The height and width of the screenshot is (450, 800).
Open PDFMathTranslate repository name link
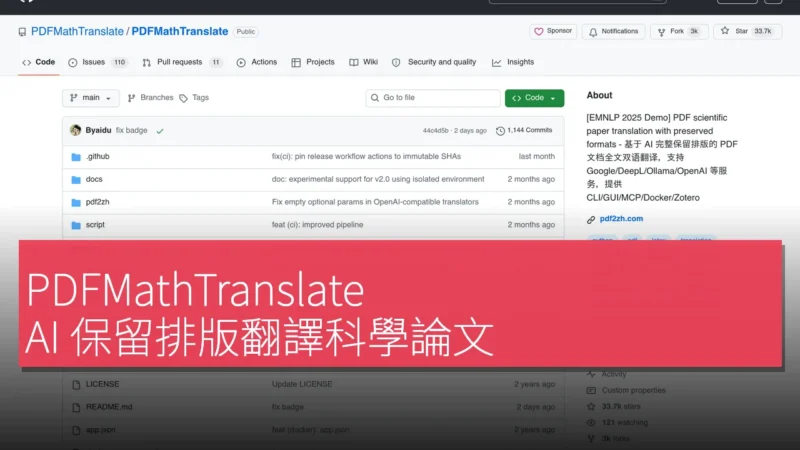(180, 31)
